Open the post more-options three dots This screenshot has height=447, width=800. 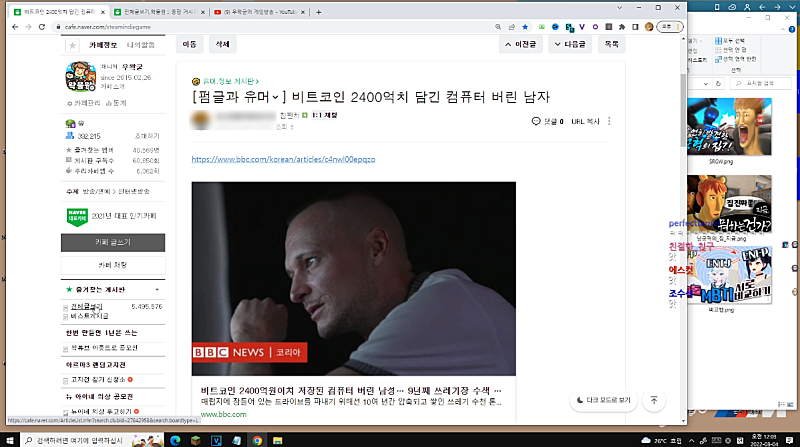click(x=609, y=121)
